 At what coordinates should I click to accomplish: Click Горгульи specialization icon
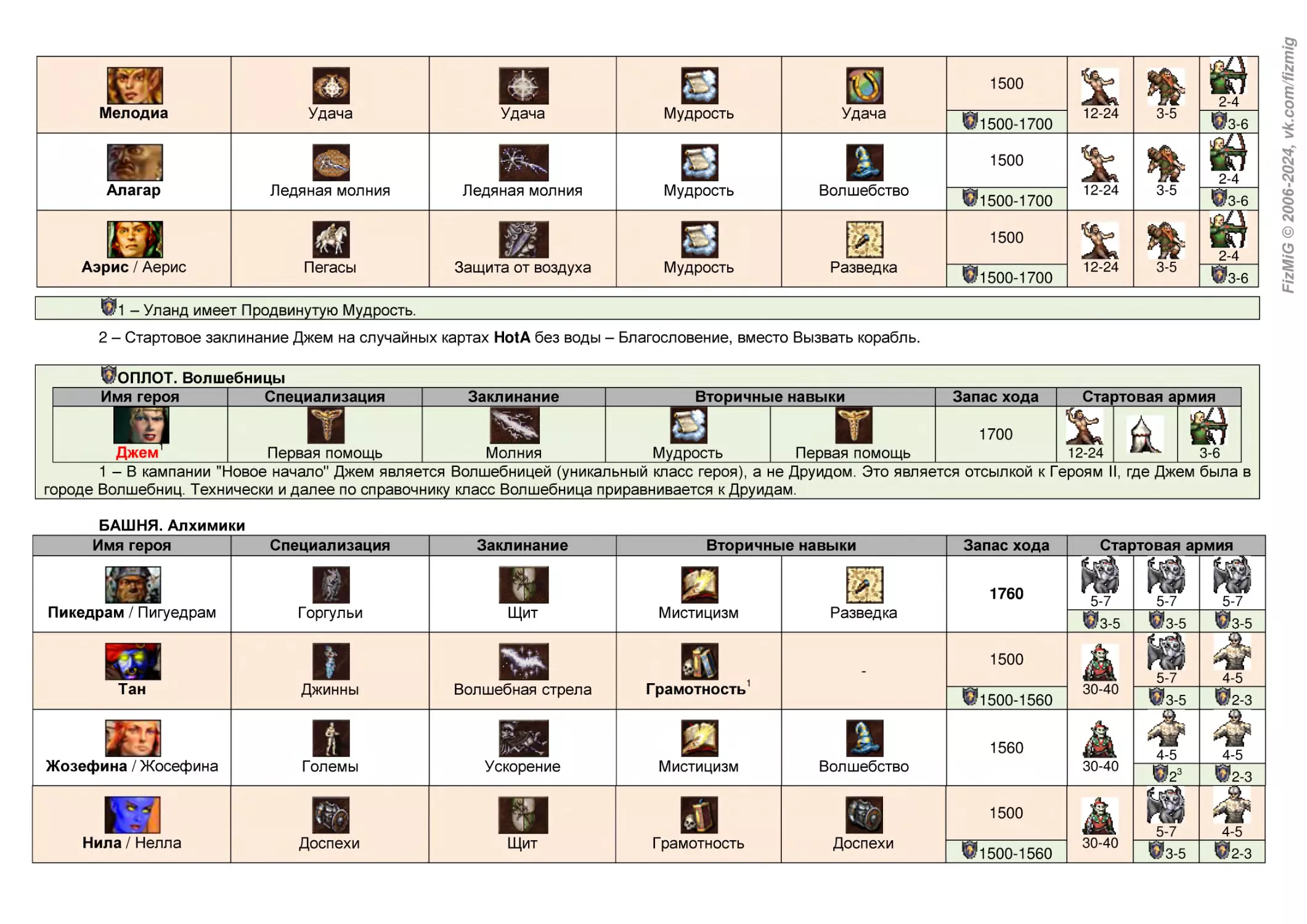tap(331, 585)
